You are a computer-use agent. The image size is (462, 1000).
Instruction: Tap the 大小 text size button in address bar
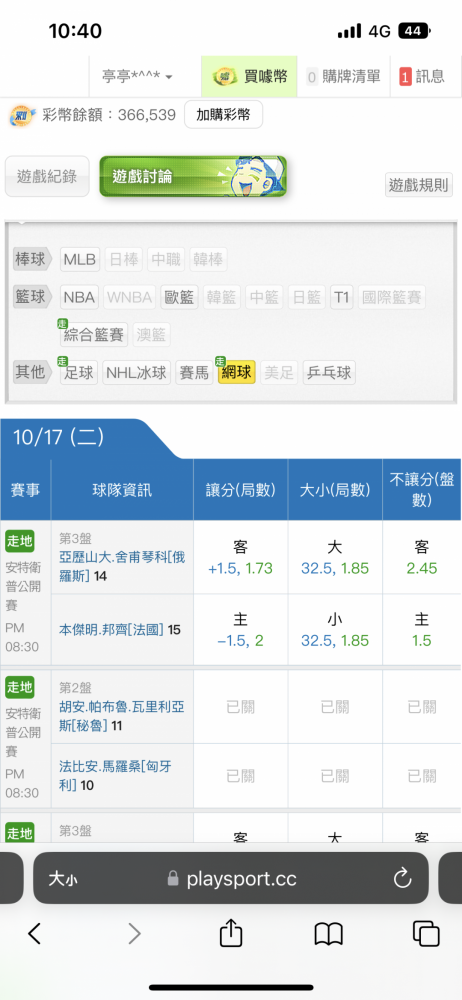point(63,879)
